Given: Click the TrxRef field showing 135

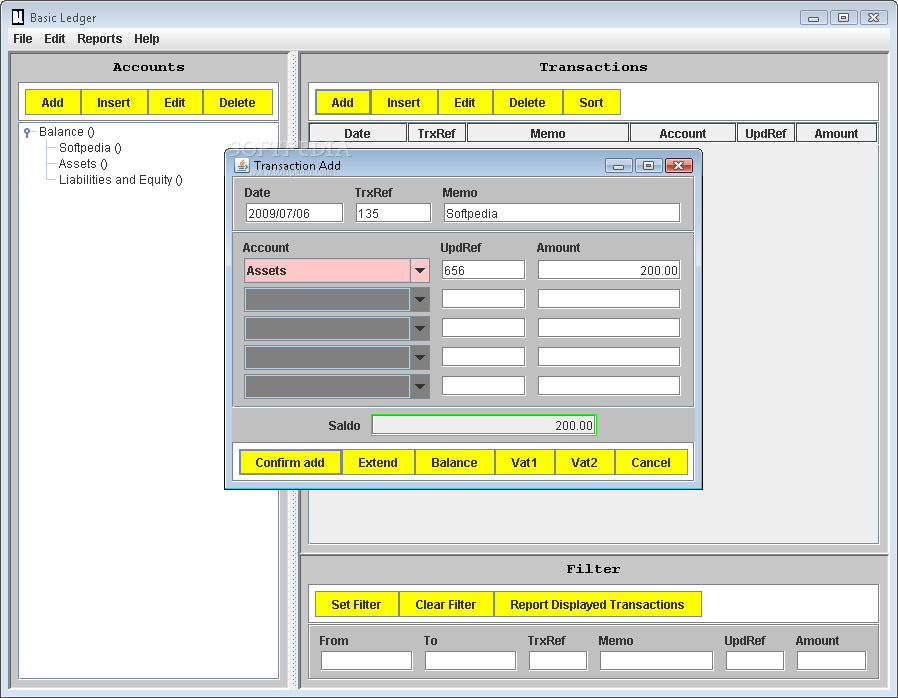Looking at the screenshot, I should coord(393,213).
